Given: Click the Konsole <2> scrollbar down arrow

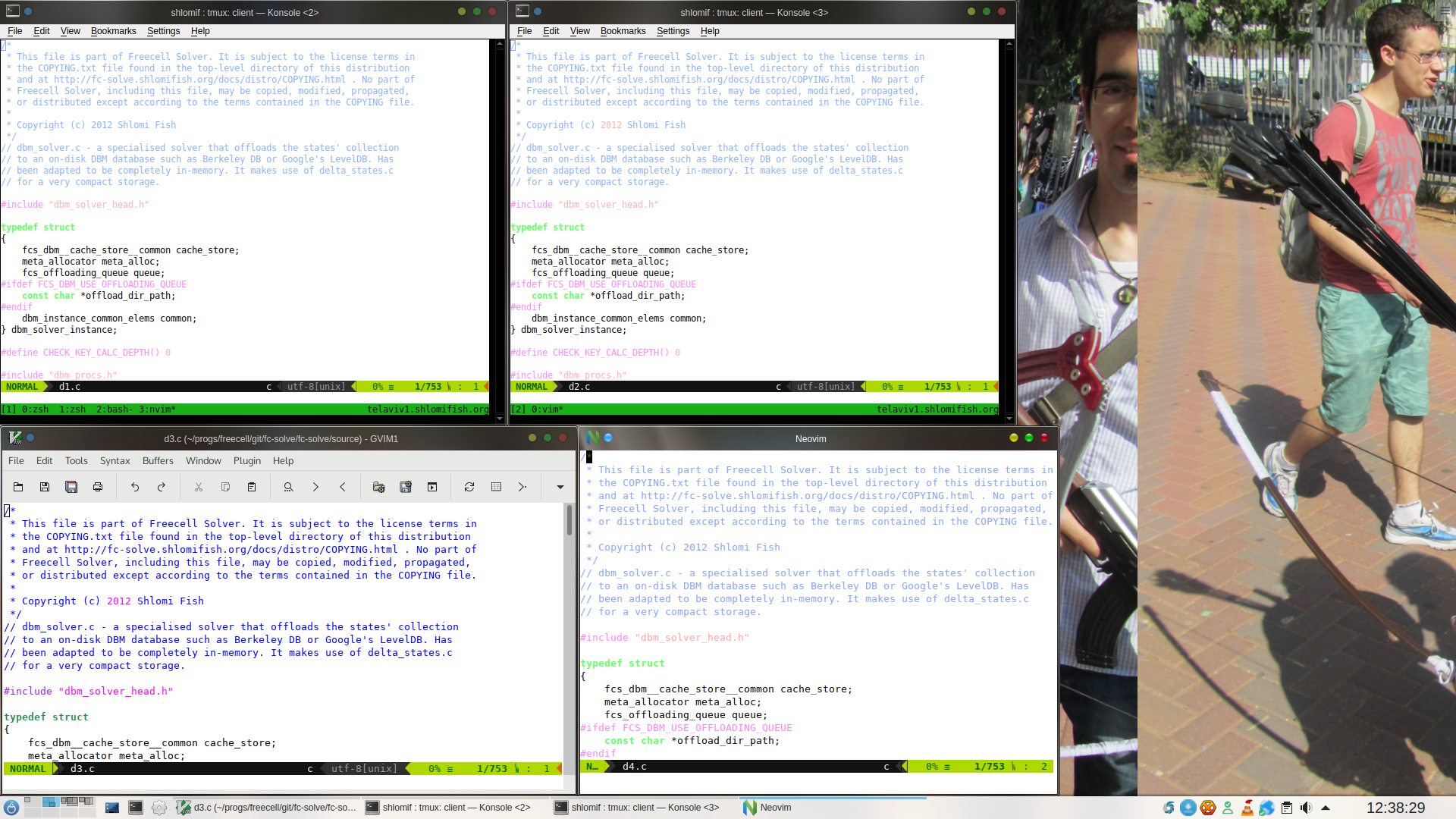Looking at the screenshot, I should pyautogui.click(x=499, y=418).
